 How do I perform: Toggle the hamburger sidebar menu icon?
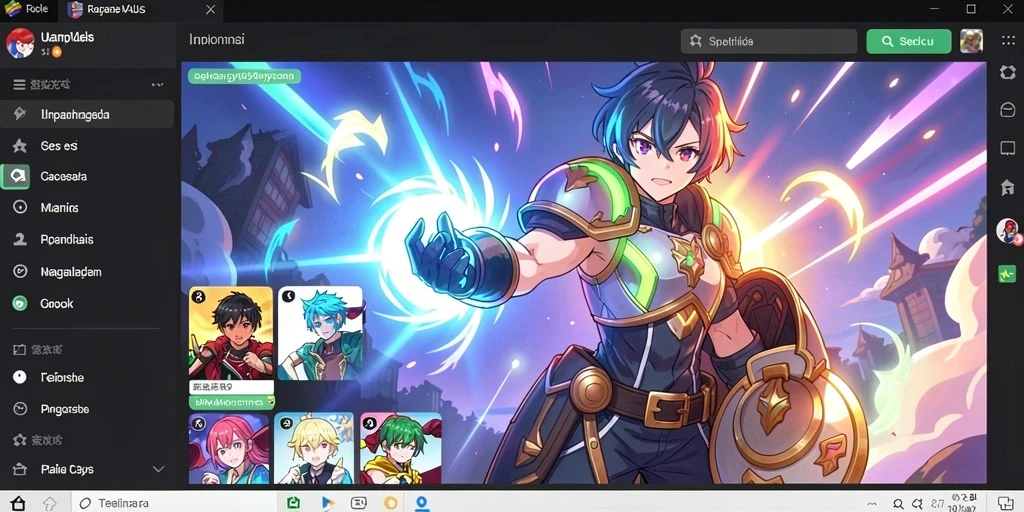click(x=20, y=85)
